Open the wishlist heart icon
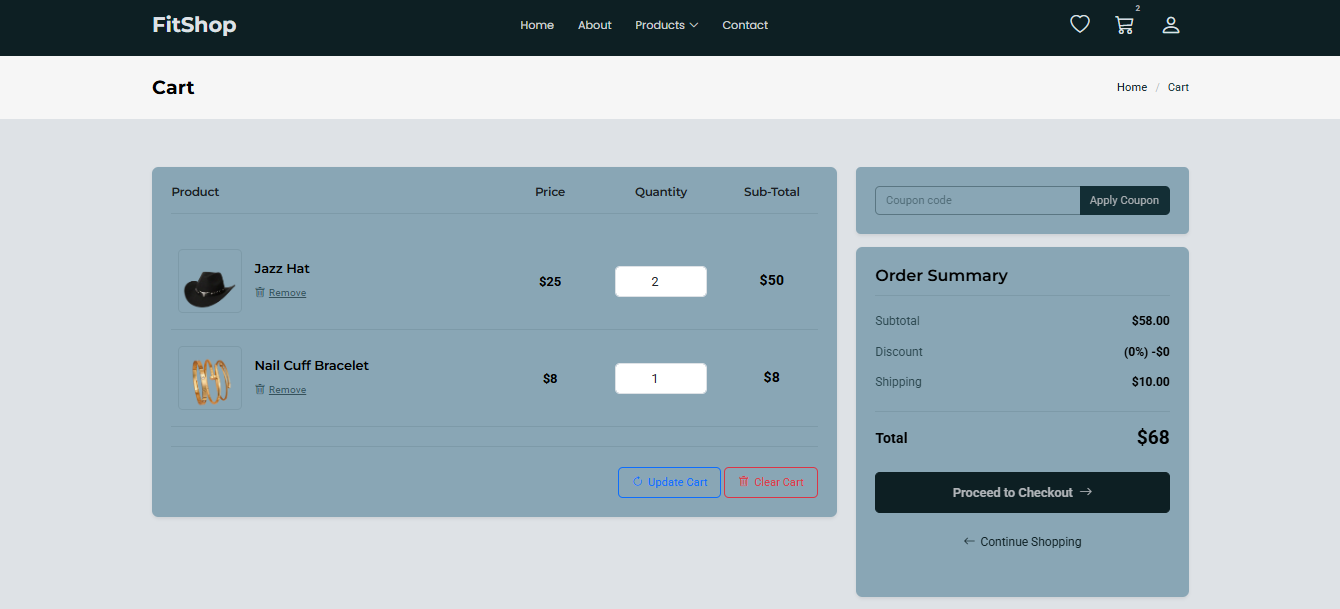Image resolution: width=1340 pixels, height=609 pixels. [1079, 25]
